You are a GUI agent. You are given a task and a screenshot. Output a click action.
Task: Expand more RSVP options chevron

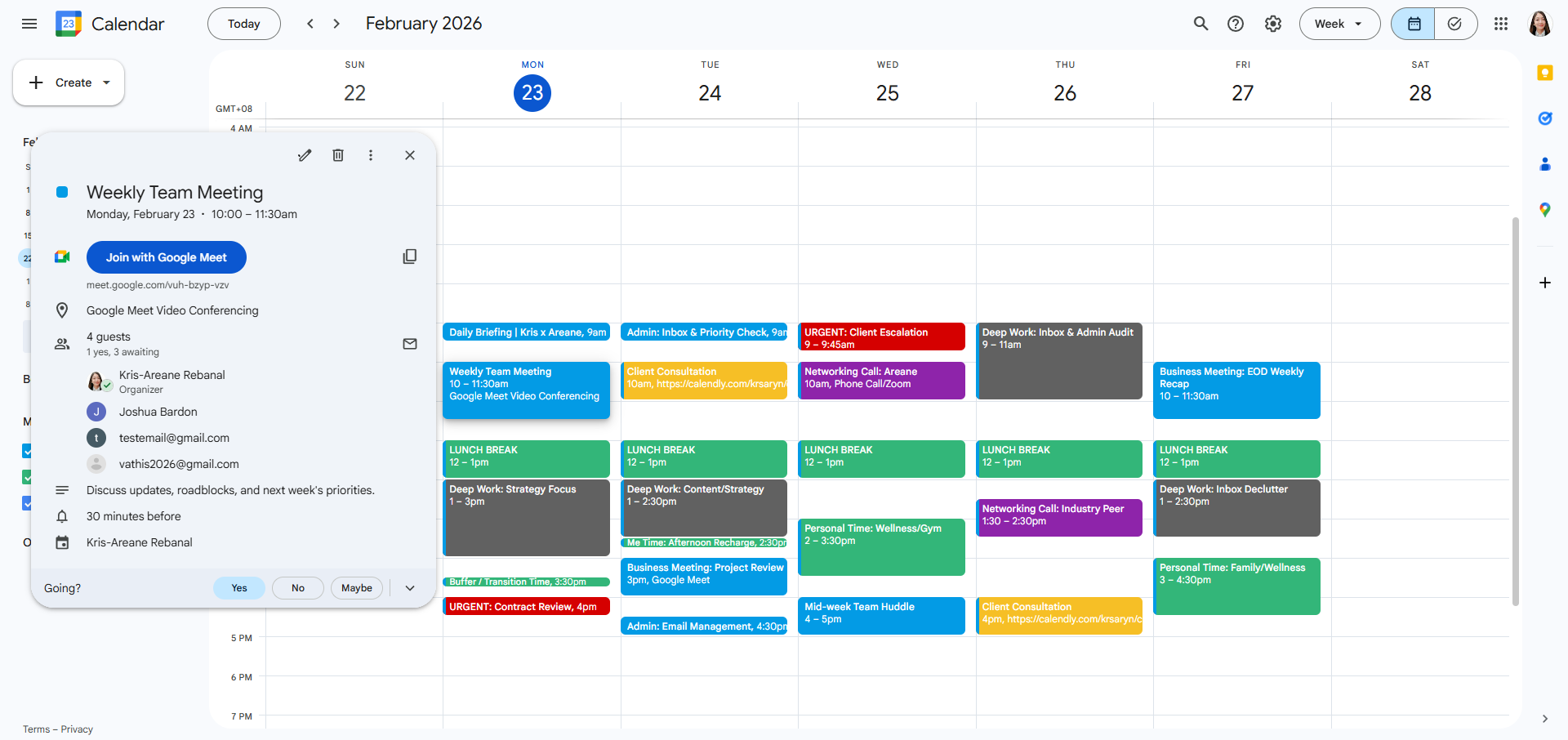coord(410,588)
